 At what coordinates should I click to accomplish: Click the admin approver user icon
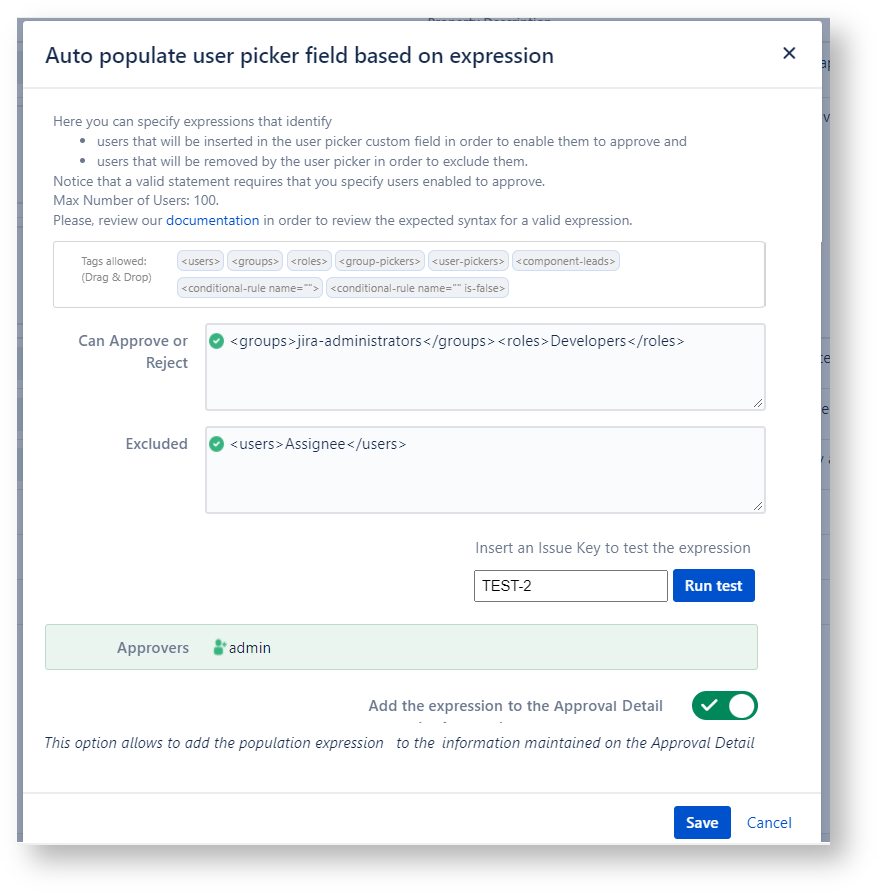pyautogui.click(x=220, y=648)
